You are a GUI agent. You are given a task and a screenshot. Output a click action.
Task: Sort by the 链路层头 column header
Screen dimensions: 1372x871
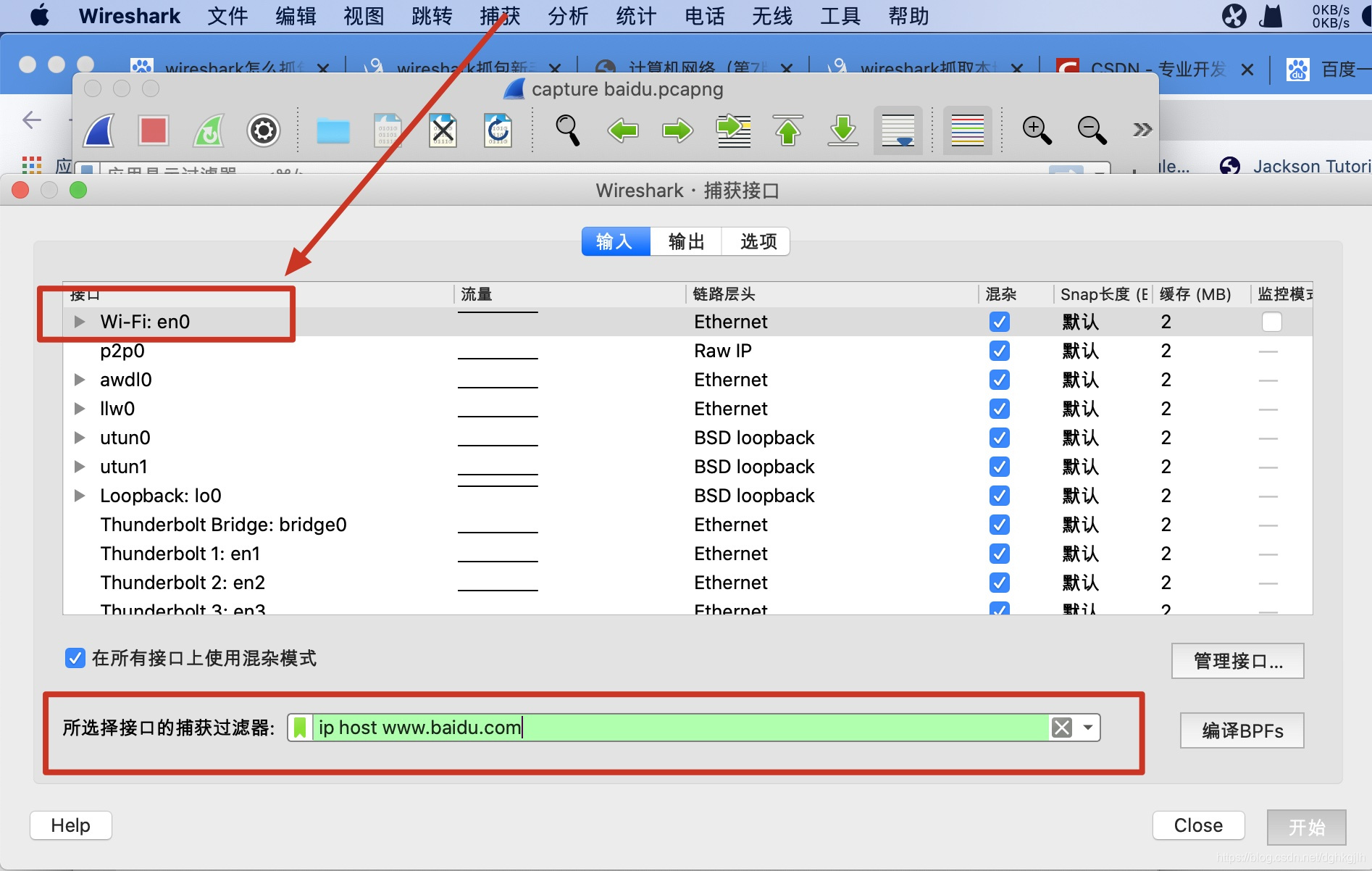(832, 294)
